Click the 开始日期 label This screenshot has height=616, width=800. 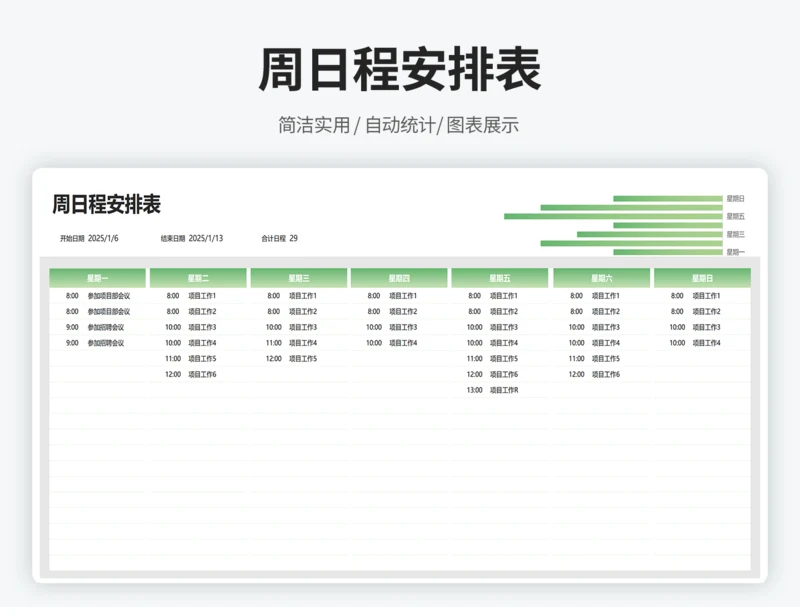72,239
